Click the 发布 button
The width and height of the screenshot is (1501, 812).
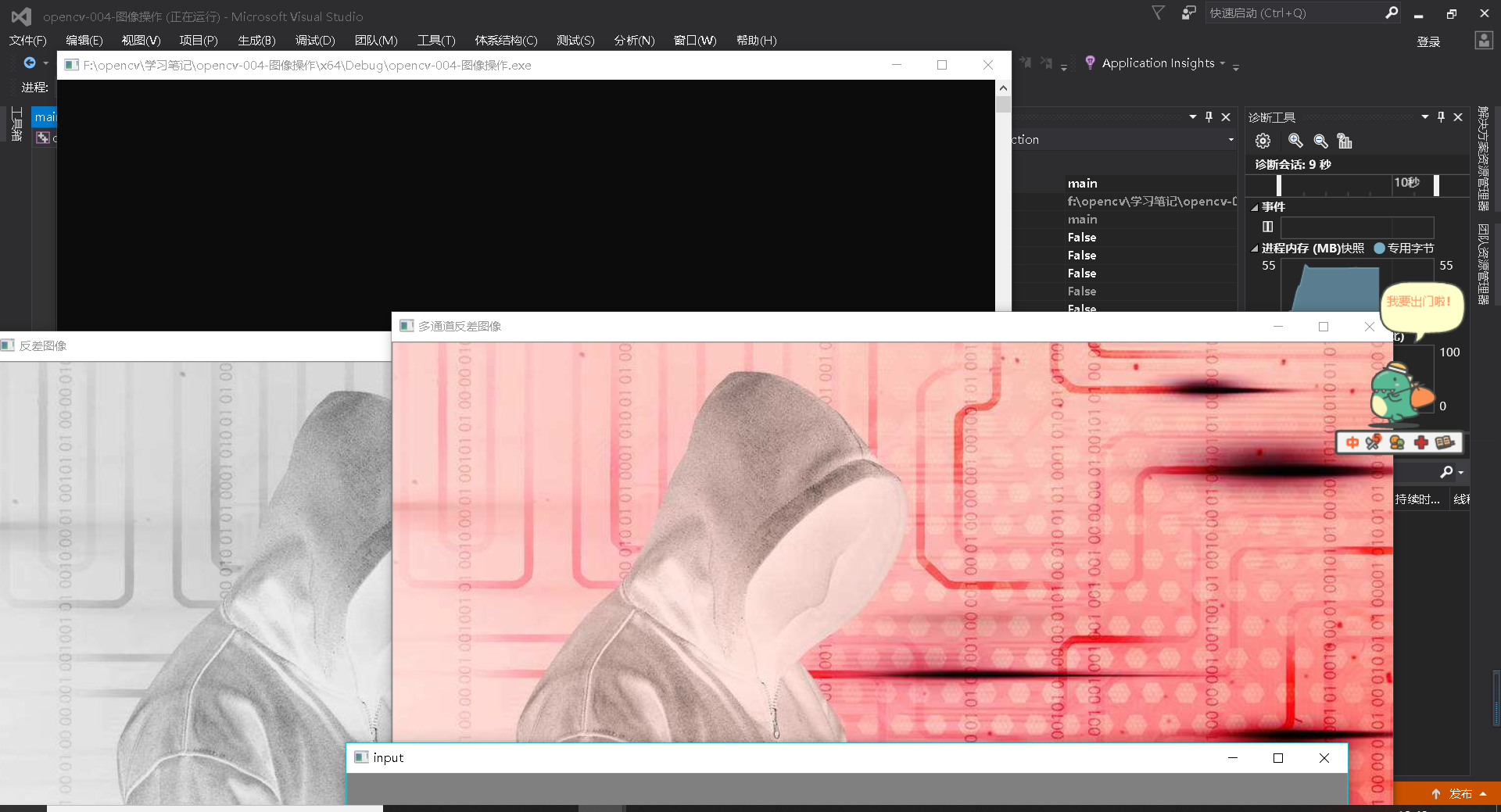[x=1458, y=793]
